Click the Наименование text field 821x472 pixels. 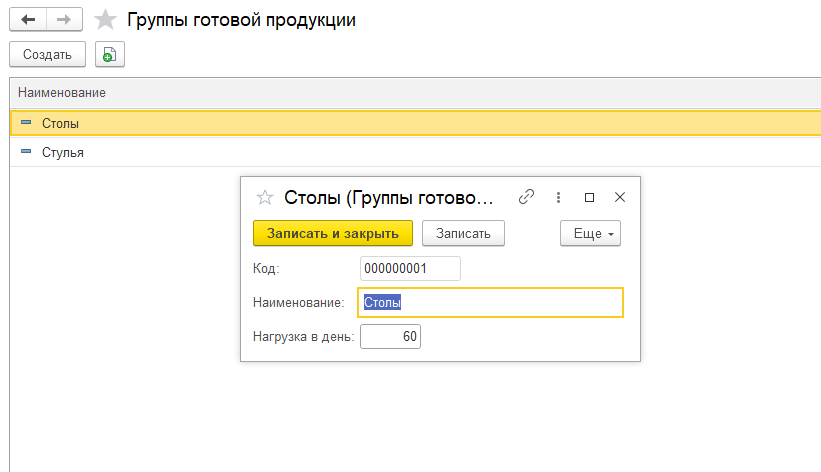click(x=490, y=302)
